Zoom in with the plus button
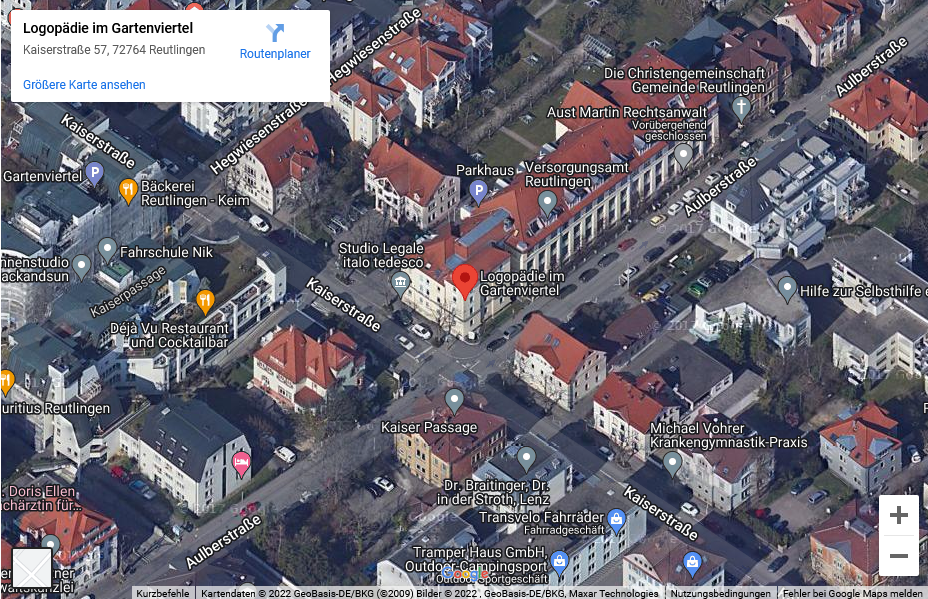Viewport: 928px width, 599px height. point(898,515)
